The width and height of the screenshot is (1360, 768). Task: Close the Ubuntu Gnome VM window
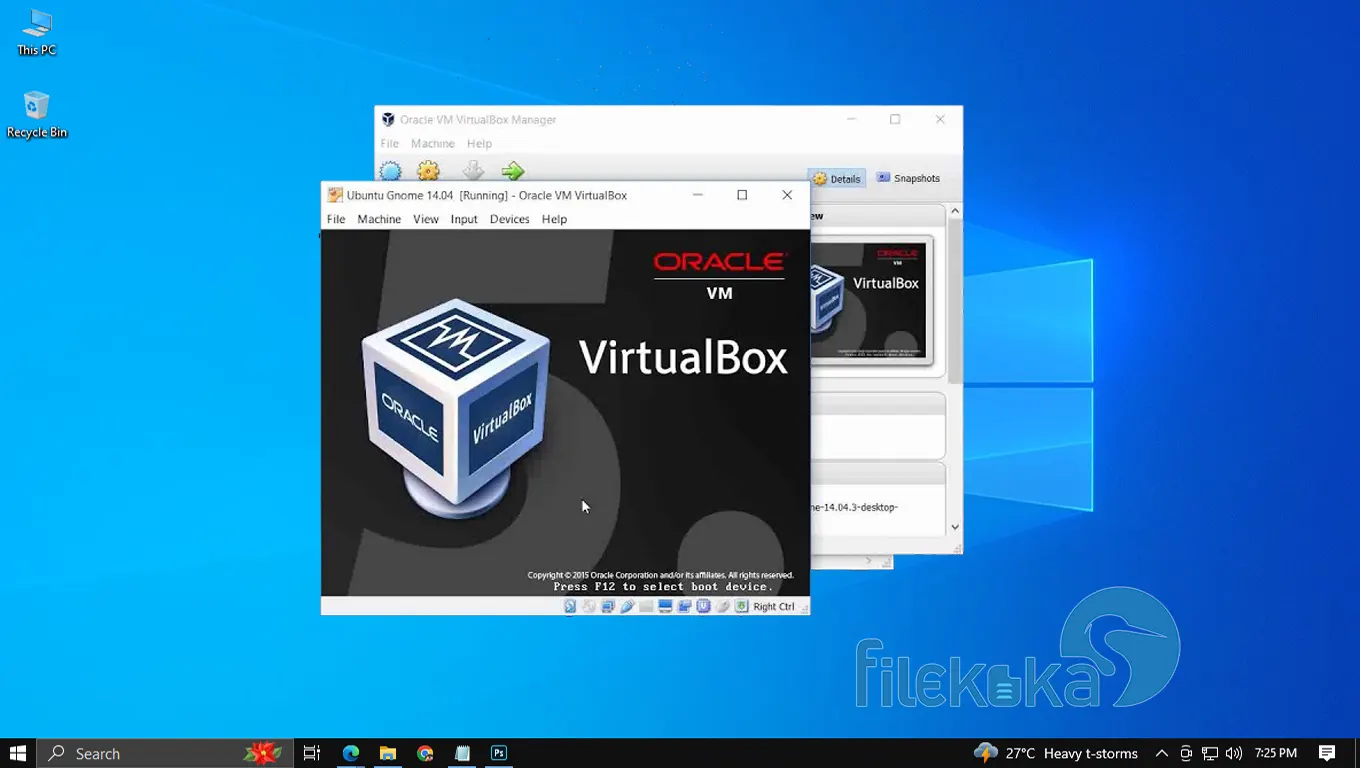tap(787, 195)
